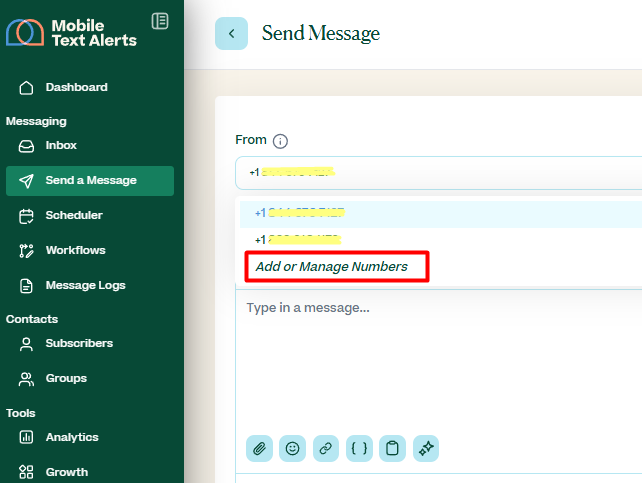Image resolution: width=642 pixels, height=483 pixels.
Task: Click the From field label
Action: pyautogui.click(x=251, y=140)
